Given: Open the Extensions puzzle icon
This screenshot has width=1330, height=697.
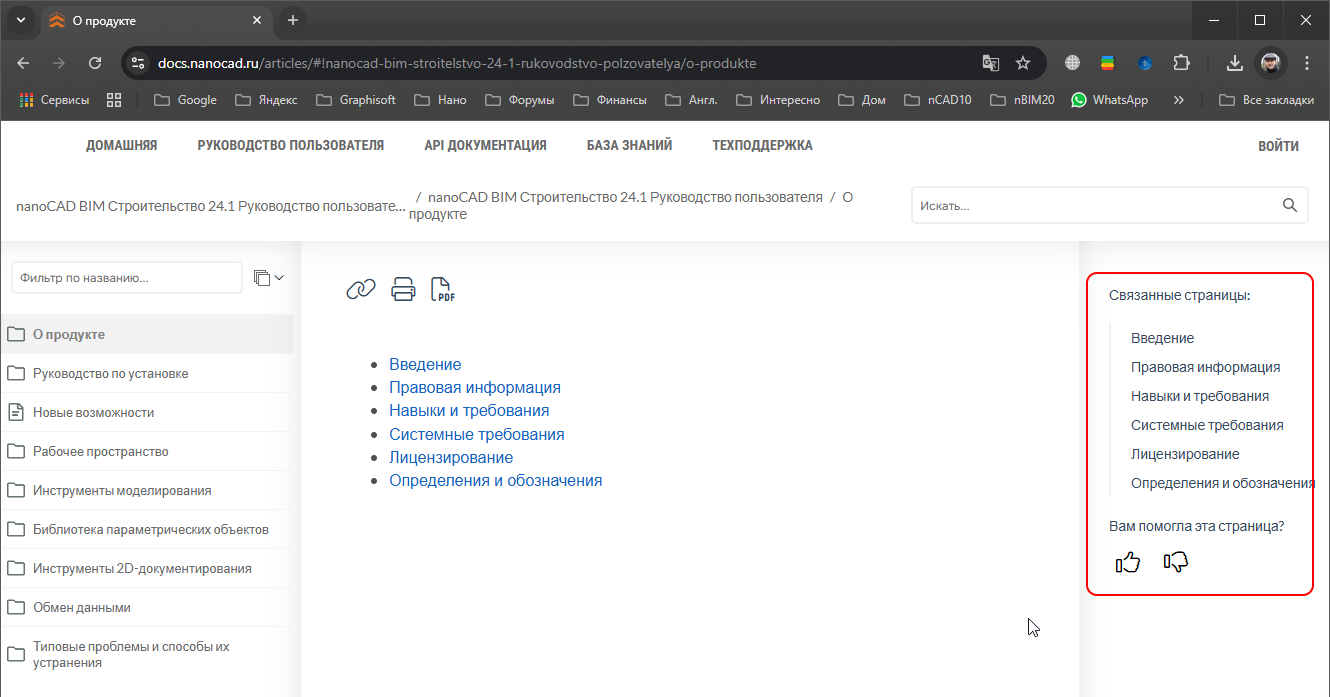Looking at the screenshot, I should click(1181, 63).
